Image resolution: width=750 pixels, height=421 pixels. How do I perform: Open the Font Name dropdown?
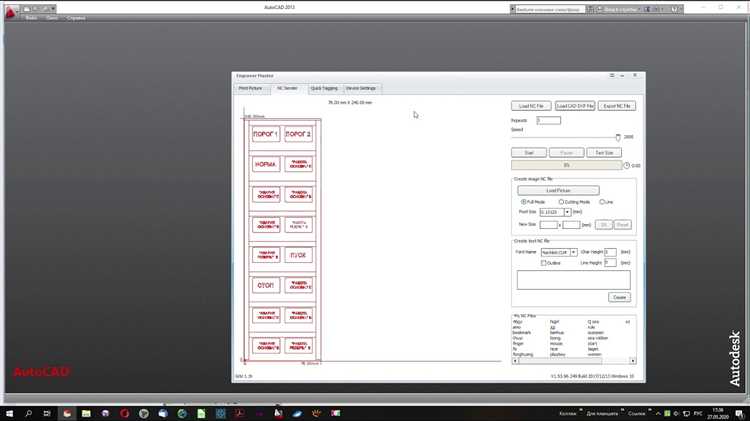(574, 252)
